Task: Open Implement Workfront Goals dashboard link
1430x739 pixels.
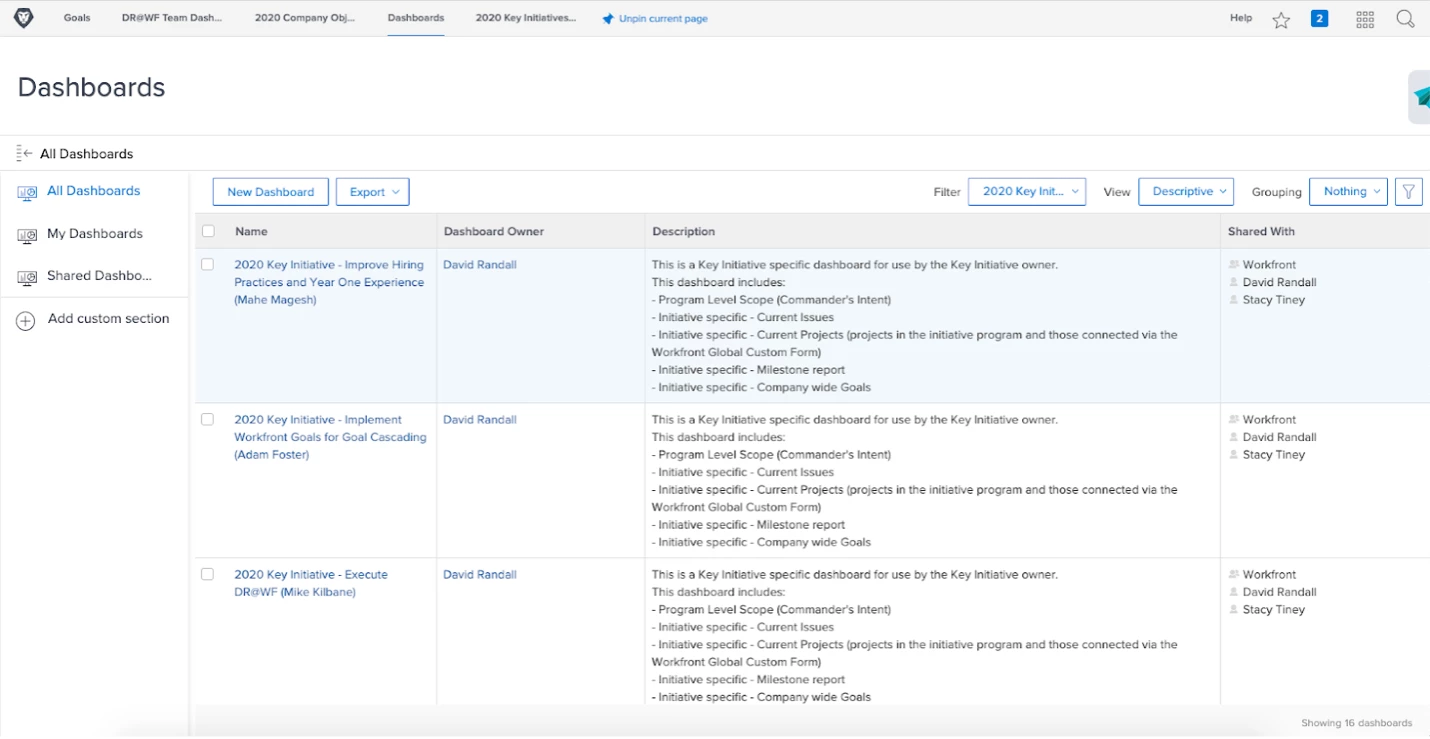Action: [330, 437]
